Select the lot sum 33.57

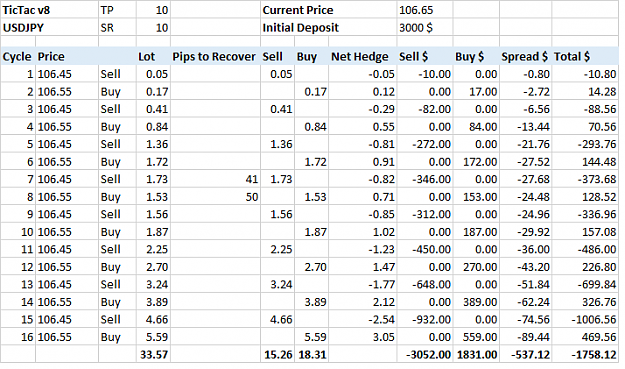click(x=153, y=354)
